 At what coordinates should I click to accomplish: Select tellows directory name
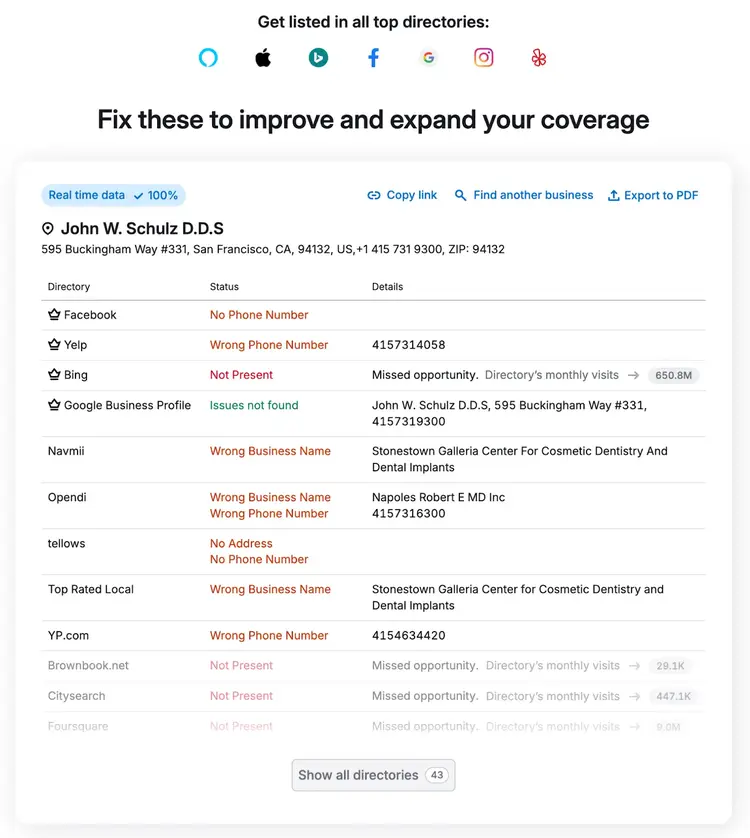coord(66,544)
